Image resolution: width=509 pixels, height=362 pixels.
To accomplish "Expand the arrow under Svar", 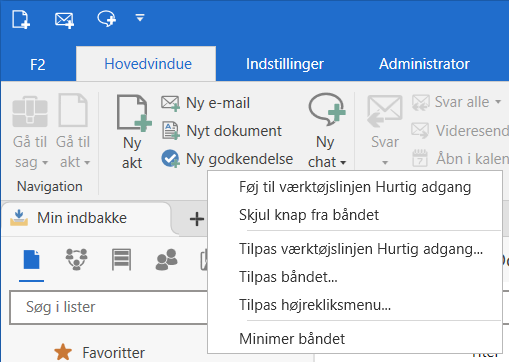I will point(385,163).
